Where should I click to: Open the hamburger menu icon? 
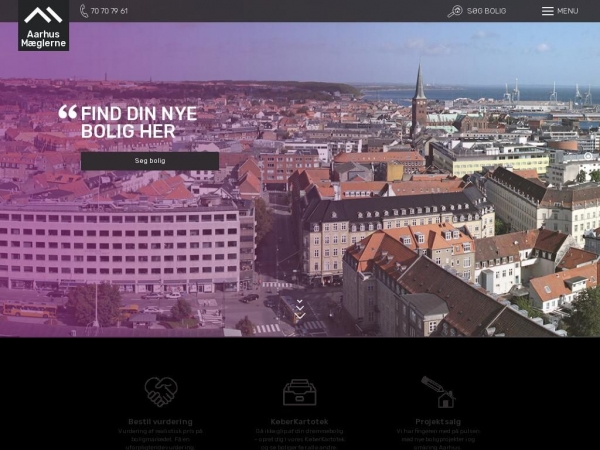548,11
